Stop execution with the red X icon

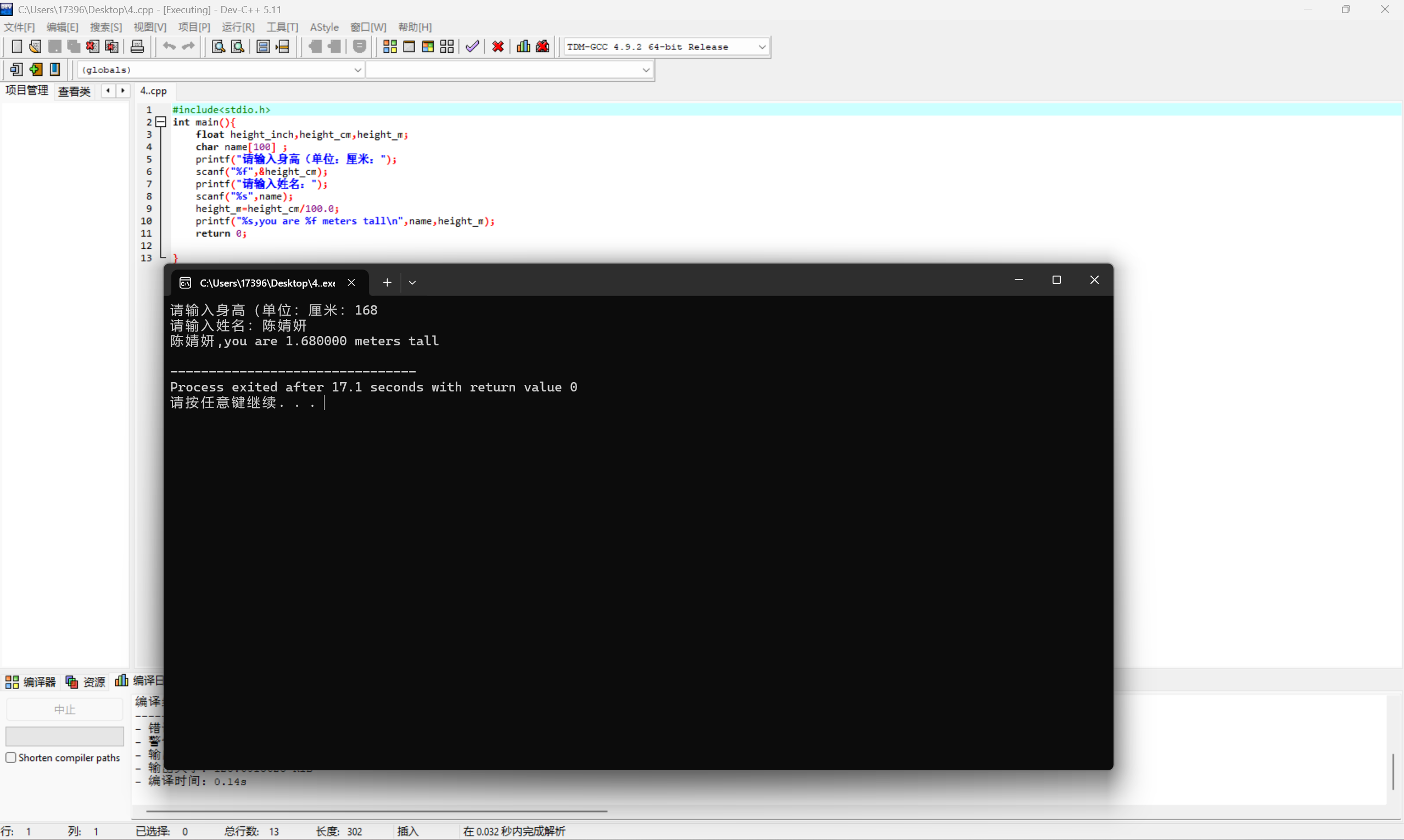(x=497, y=47)
